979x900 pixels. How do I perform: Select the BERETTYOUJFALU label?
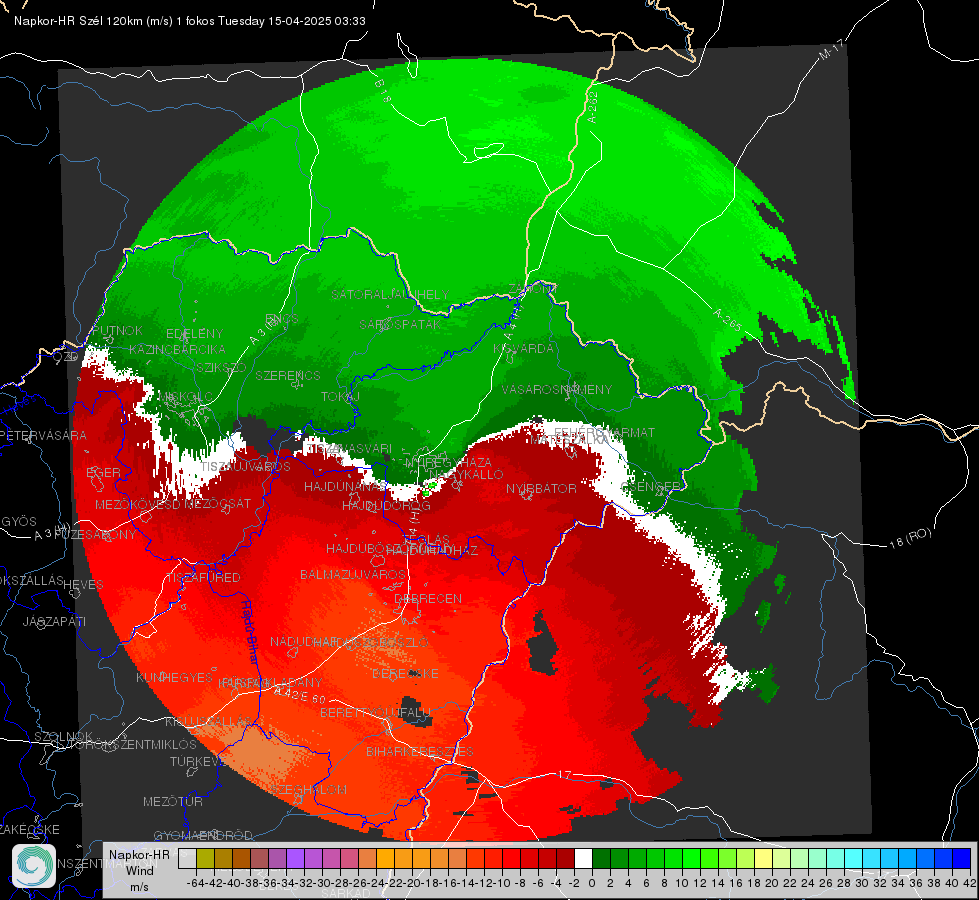pos(375,712)
